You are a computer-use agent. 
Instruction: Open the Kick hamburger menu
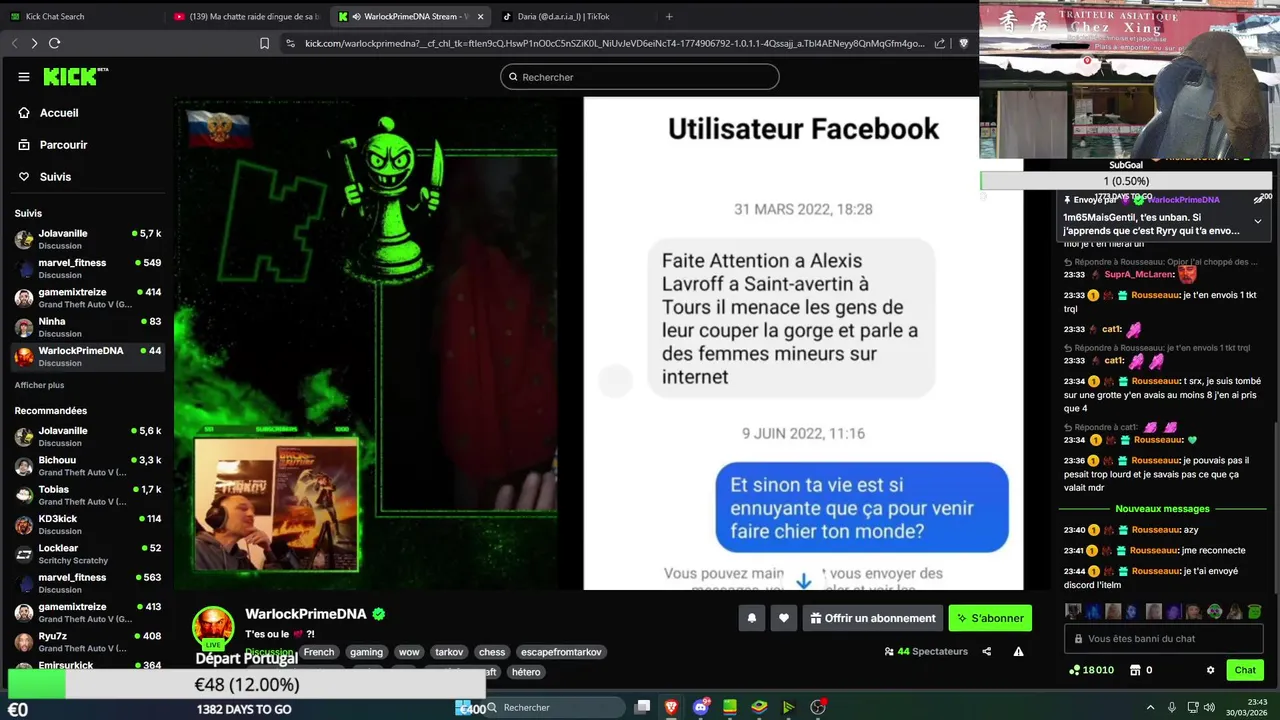pyautogui.click(x=24, y=77)
